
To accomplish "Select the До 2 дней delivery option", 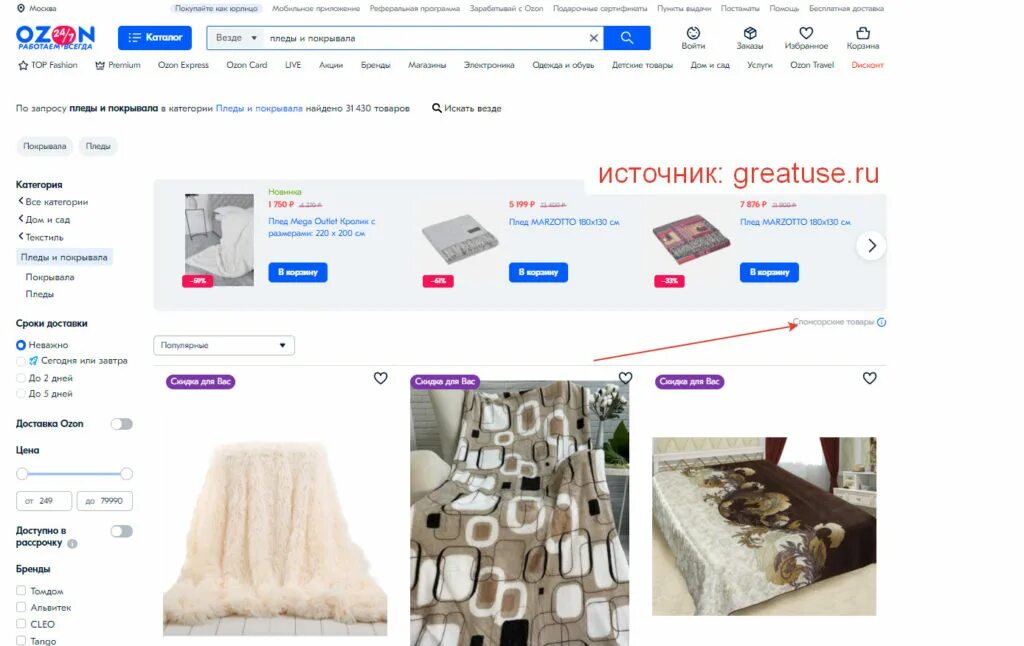I will click(21, 378).
